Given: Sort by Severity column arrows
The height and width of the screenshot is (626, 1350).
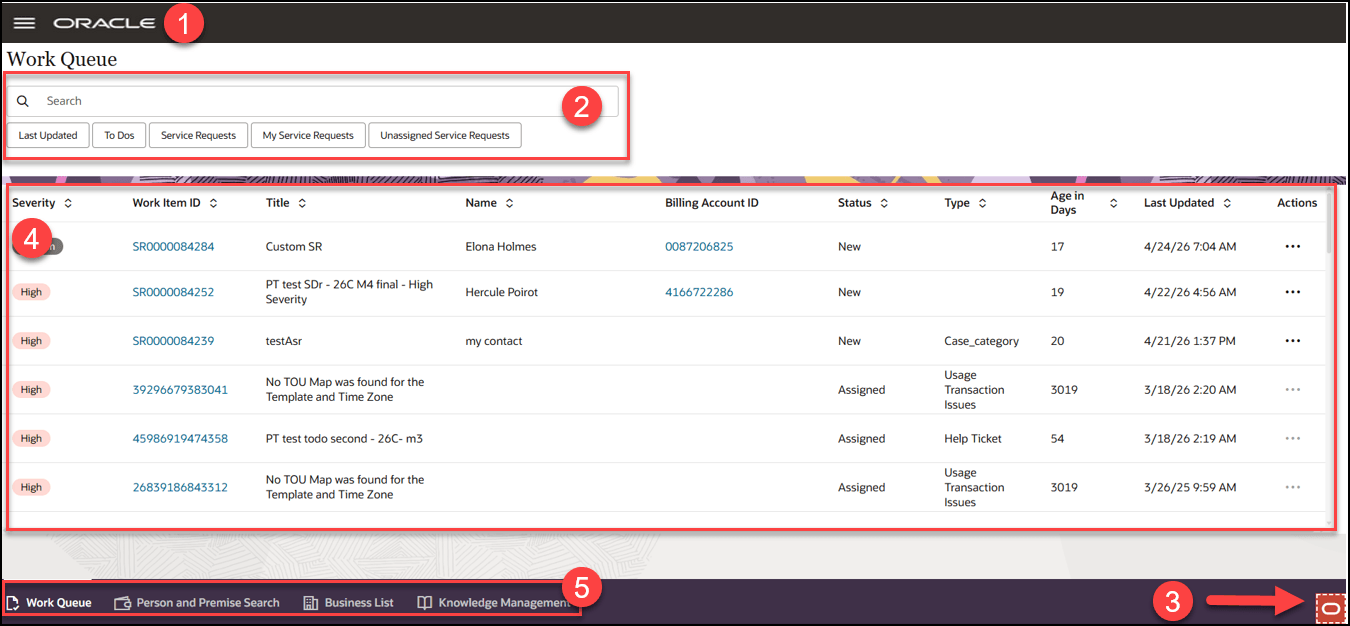Looking at the screenshot, I should 68,203.
